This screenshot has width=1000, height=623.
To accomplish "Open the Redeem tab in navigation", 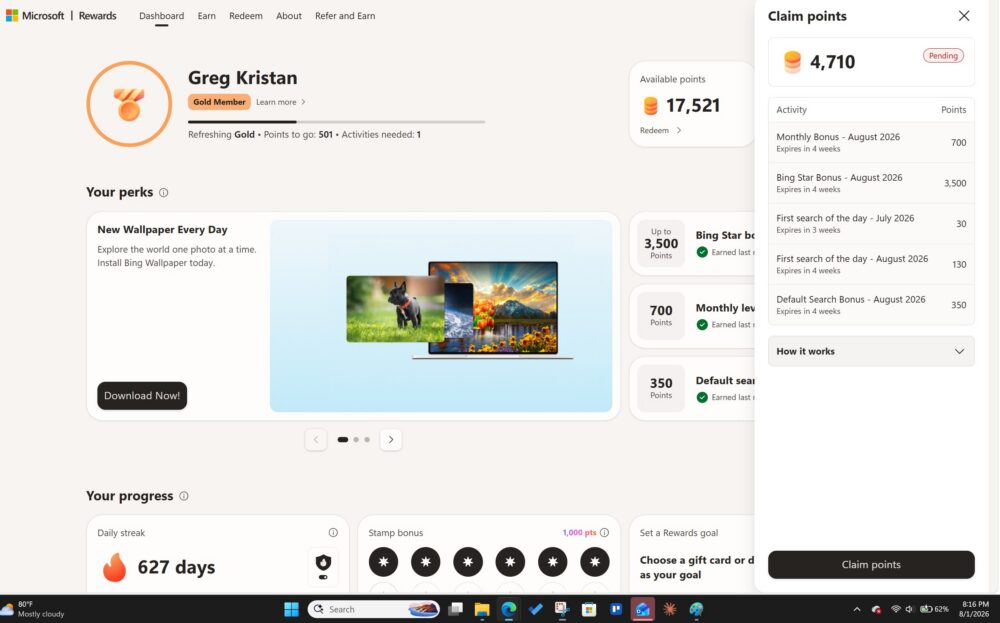I will coord(246,16).
